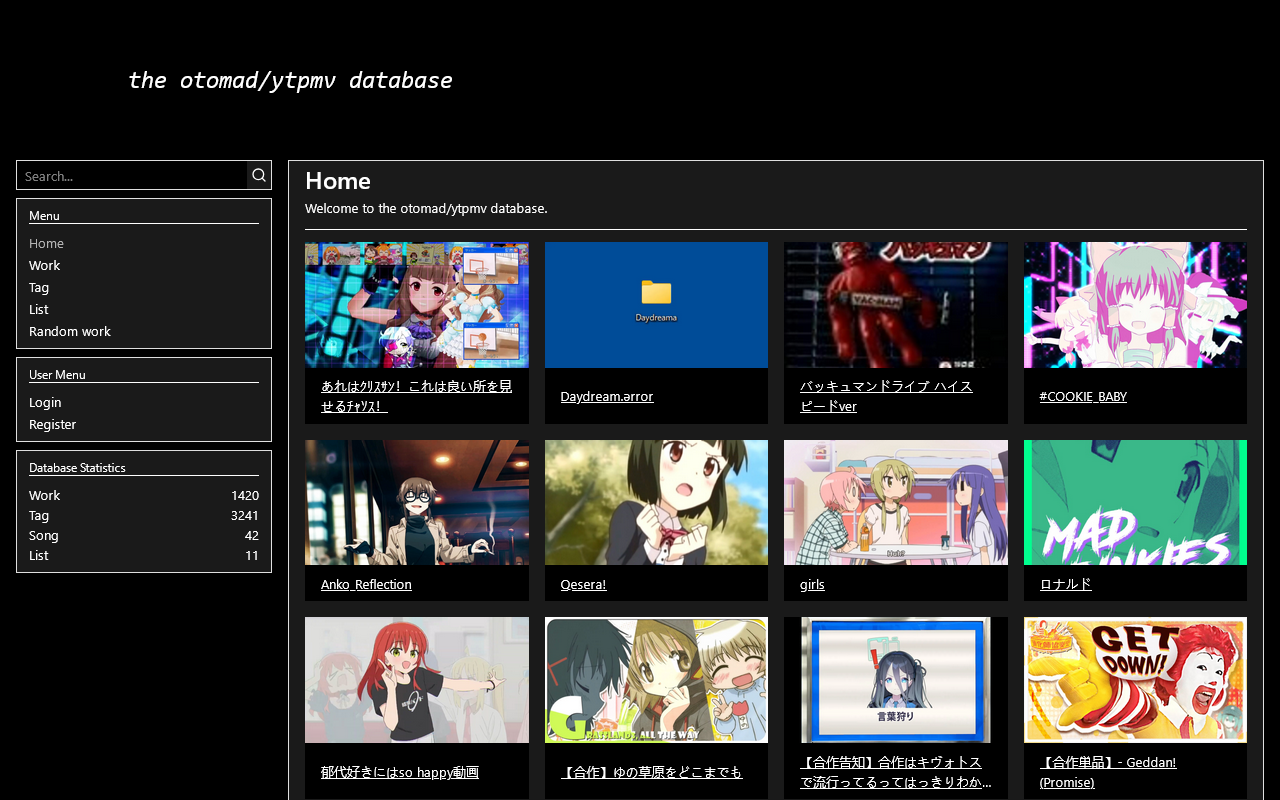Screen dimensions: 1280x800
Task: Click the Home page heading
Action: (x=338, y=181)
